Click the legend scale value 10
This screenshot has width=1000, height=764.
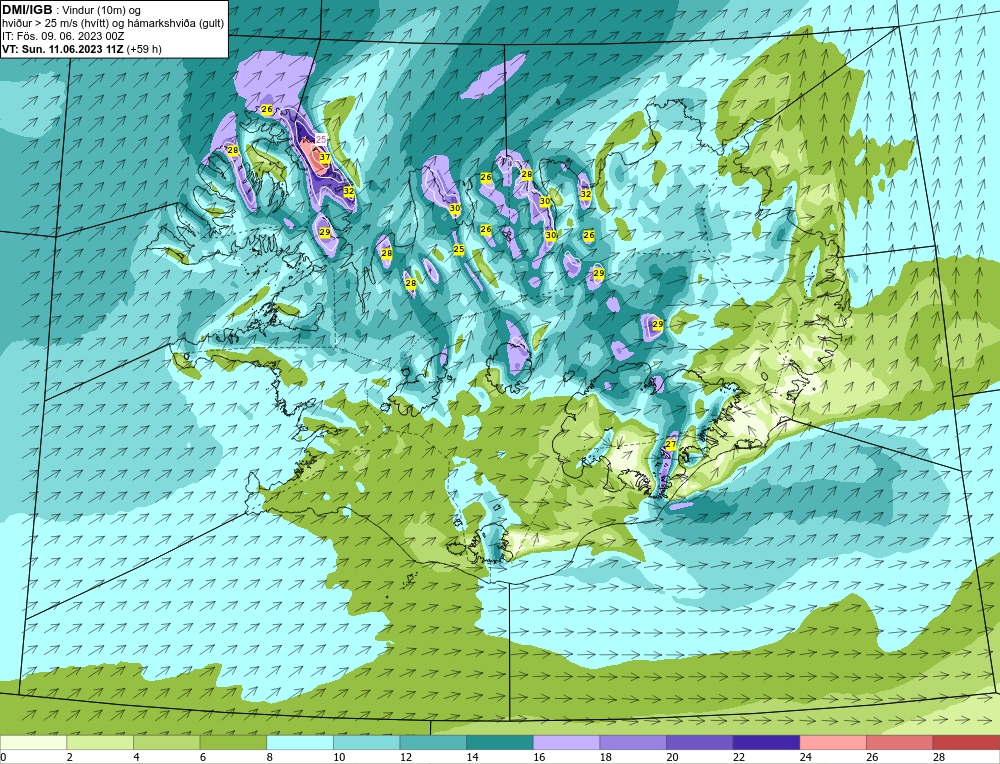coord(339,757)
